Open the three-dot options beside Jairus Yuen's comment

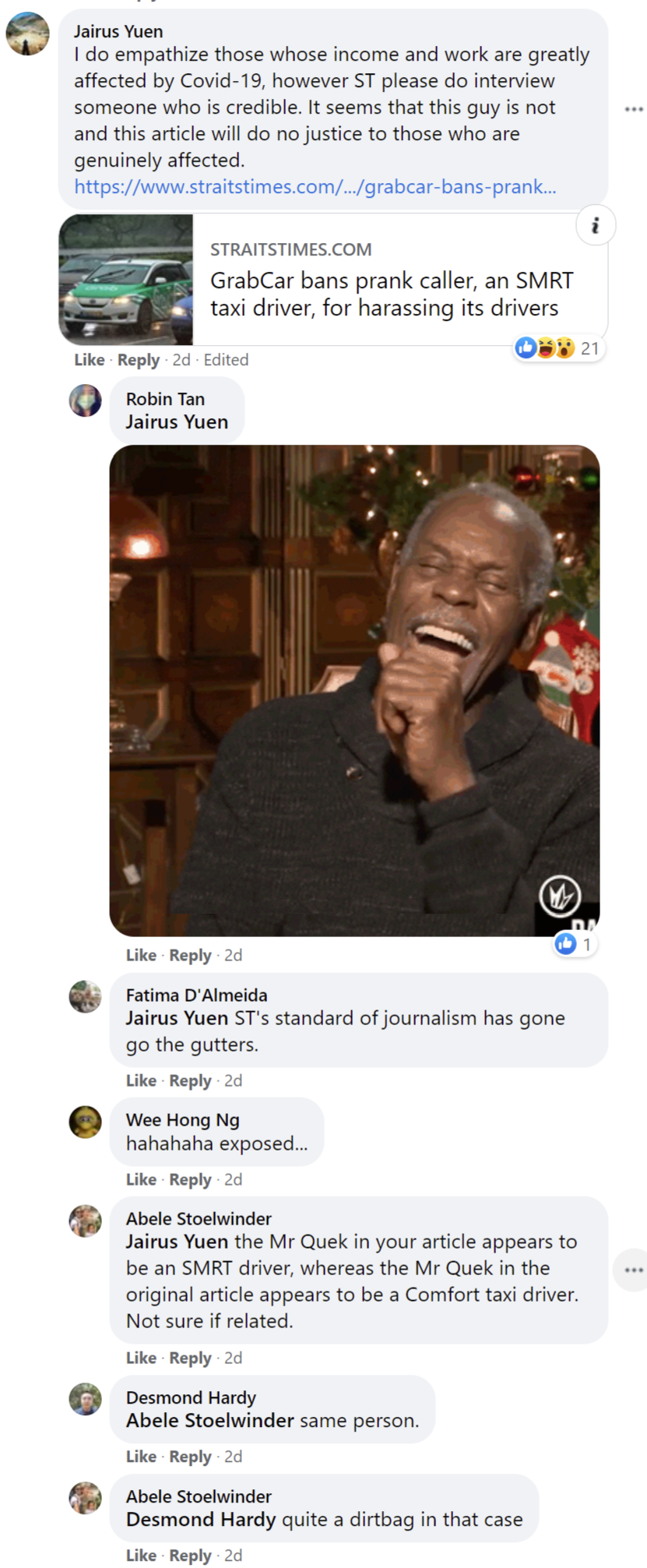pos(634,109)
